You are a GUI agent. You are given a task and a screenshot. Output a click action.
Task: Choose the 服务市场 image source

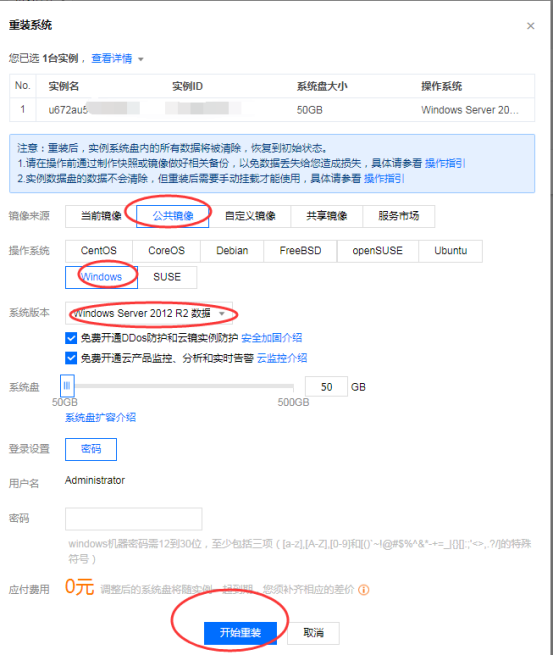399,216
